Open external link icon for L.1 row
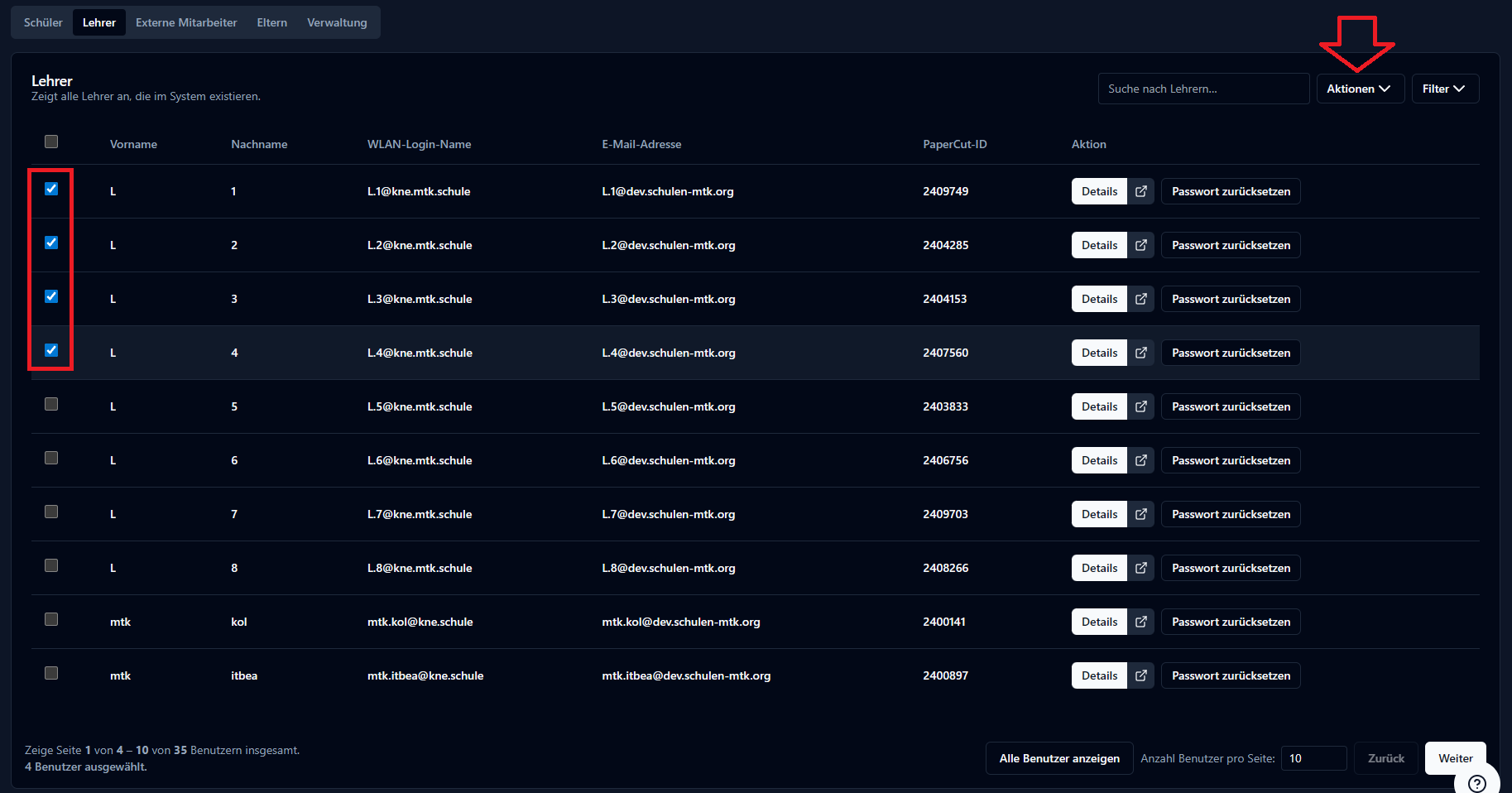Screen dimensions: 1512x793 tap(1140, 191)
